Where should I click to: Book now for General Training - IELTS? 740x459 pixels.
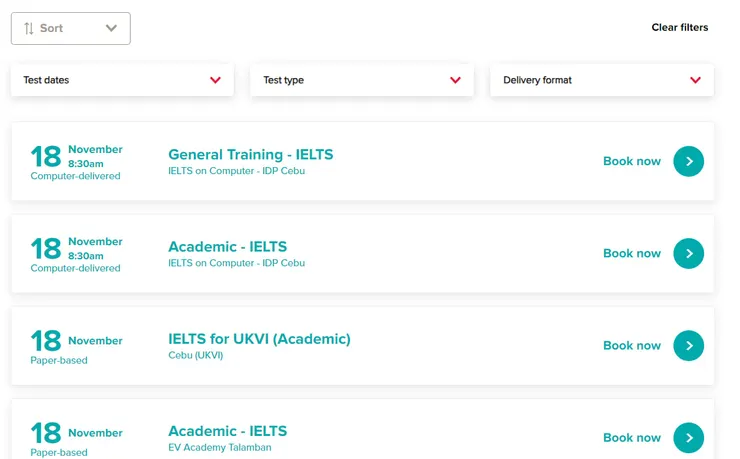tap(632, 161)
